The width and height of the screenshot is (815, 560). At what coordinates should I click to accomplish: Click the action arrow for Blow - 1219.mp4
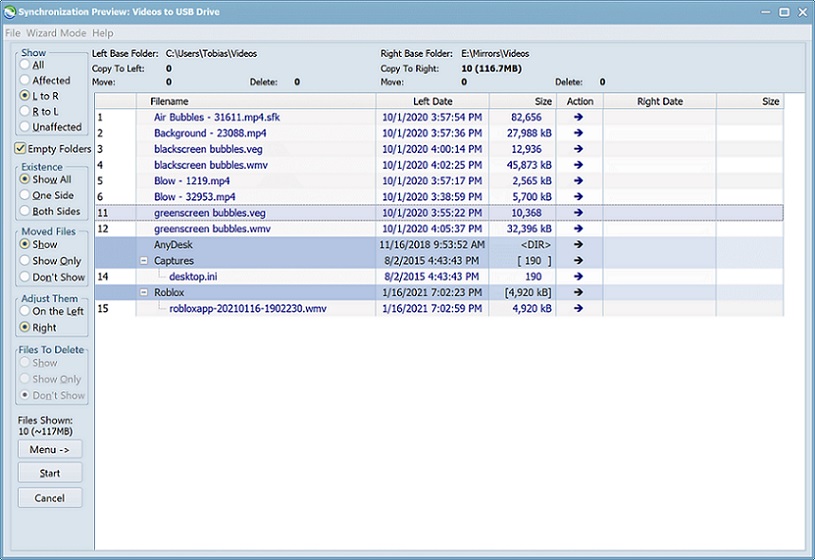578,181
